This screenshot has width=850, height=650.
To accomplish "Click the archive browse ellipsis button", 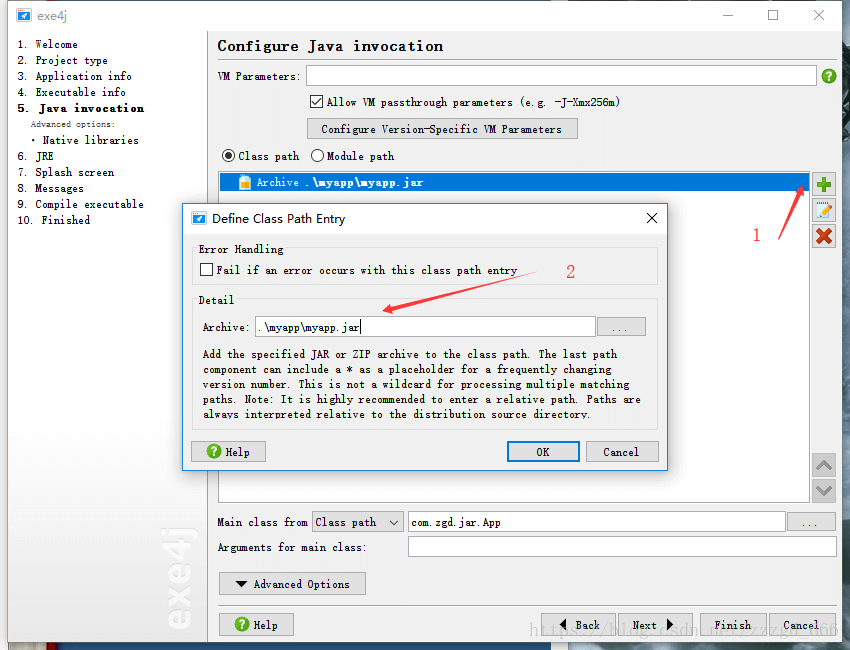I will (x=621, y=327).
